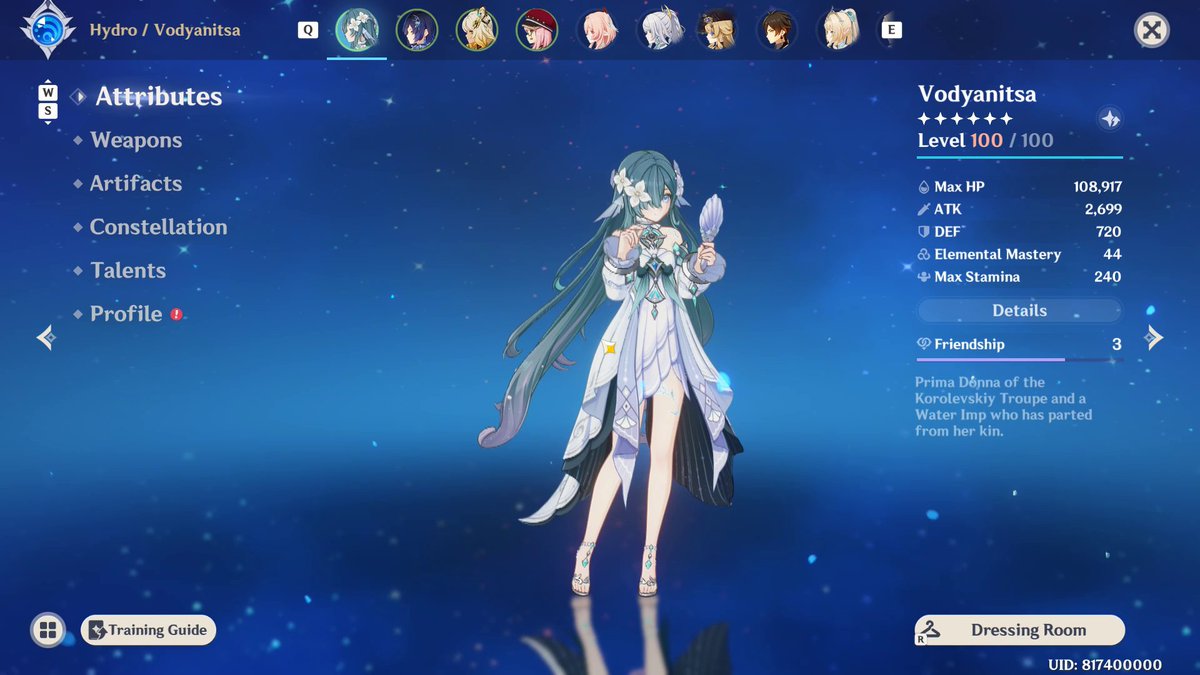Click the DEF shield icon
This screenshot has width=1200, height=675.
point(924,232)
